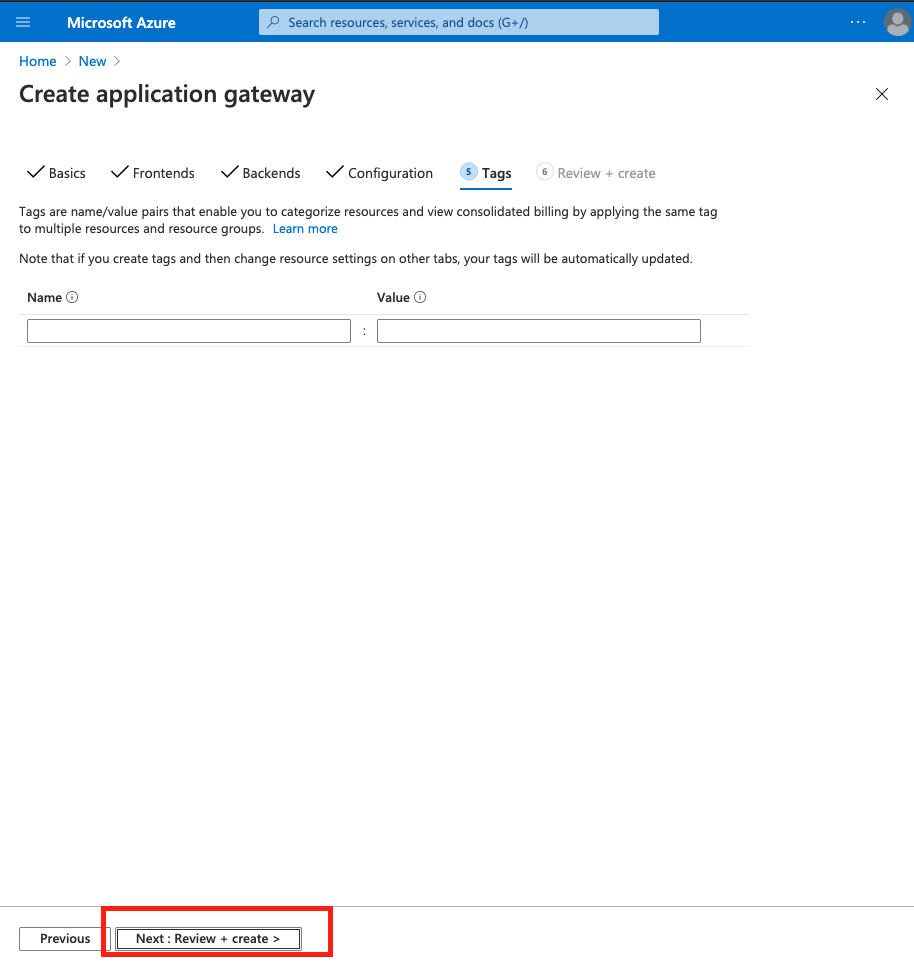Click the Name info icon
This screenshot has height=965, width=914.
coord(72,297)
